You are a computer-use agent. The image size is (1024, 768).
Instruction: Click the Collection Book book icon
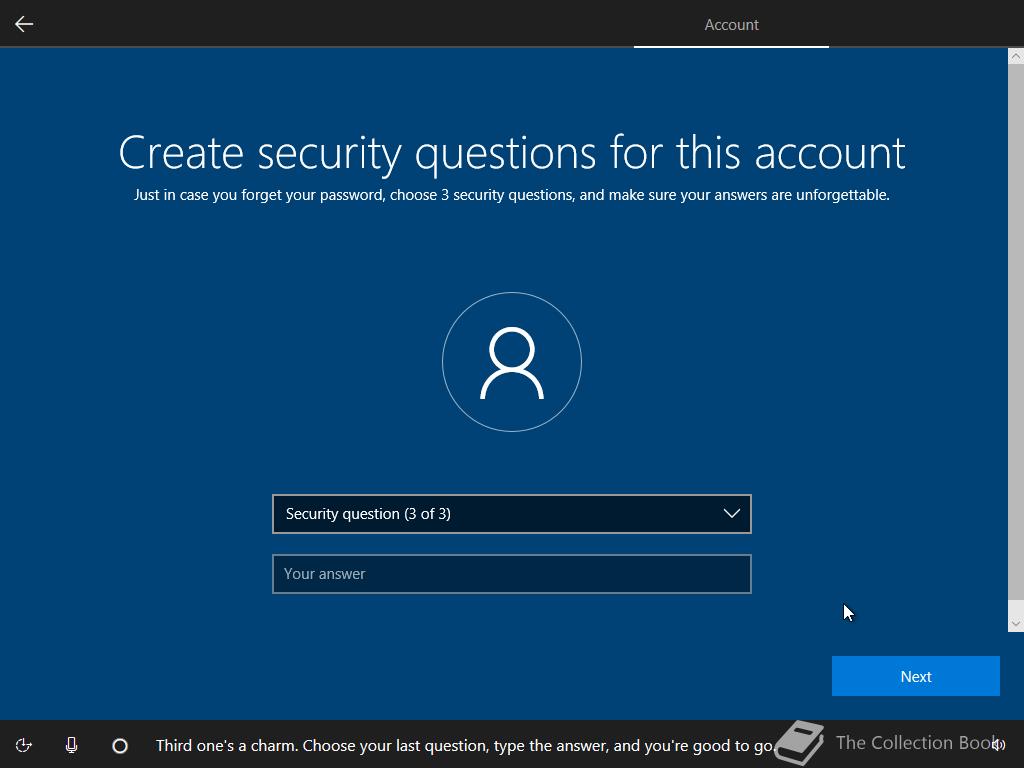pyautogui.click(x=800, y=743)
